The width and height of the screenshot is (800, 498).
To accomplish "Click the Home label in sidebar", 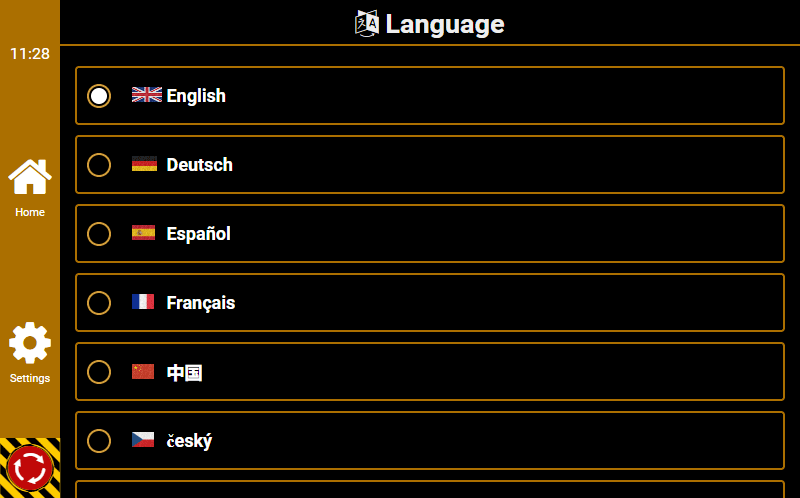I will (x=30, y=212).
